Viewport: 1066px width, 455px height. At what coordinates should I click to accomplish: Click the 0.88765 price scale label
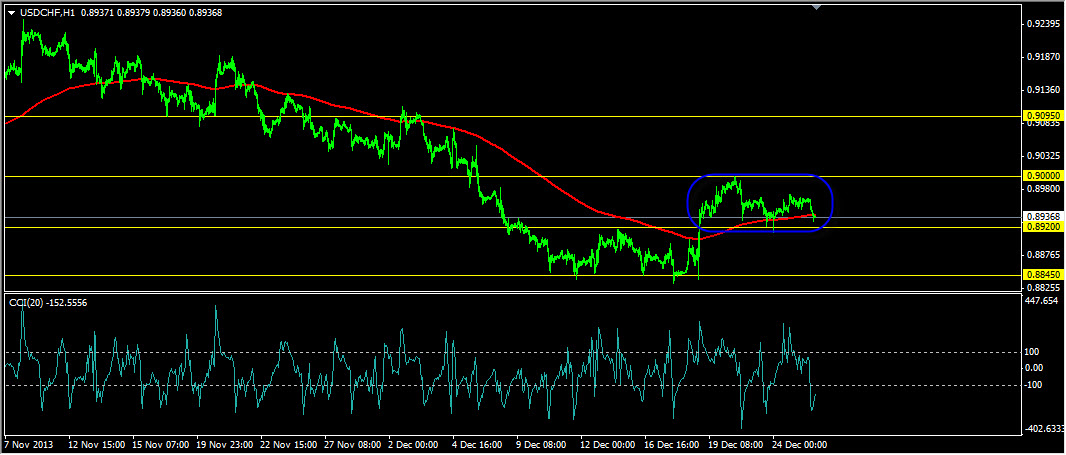click(x=1044, y=254)
